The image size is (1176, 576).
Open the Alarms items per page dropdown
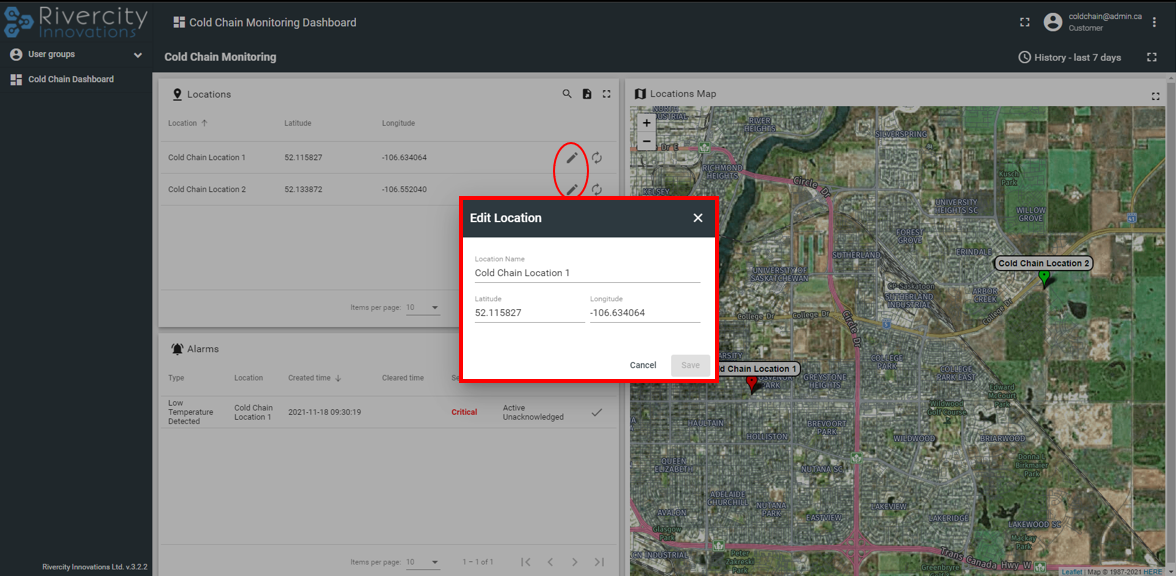click(423, 562)
